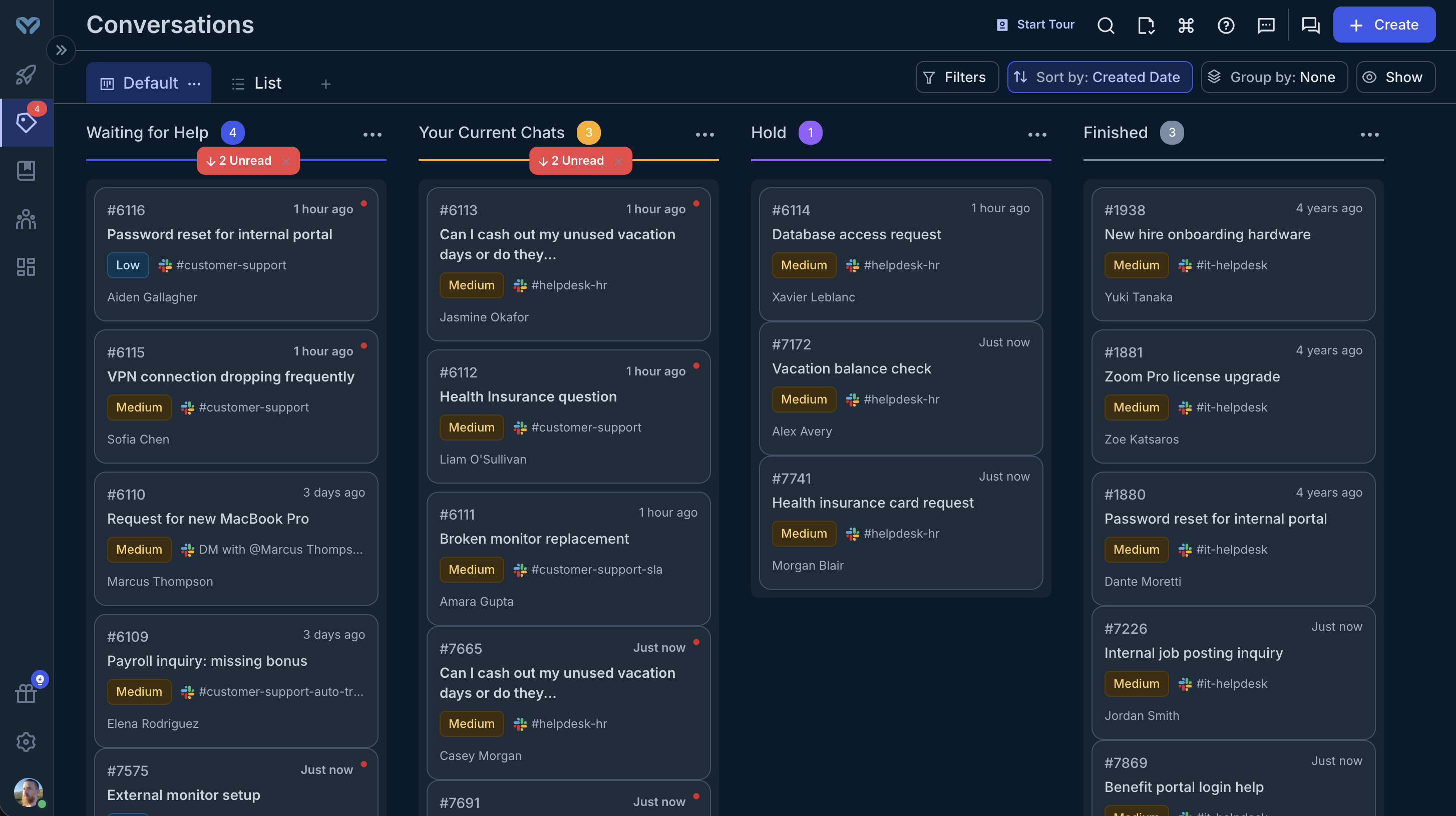Open ticket Benefit portal login help
Image resolution: width=1456 pixels, height=816 pixels.
pos(1233,778)
